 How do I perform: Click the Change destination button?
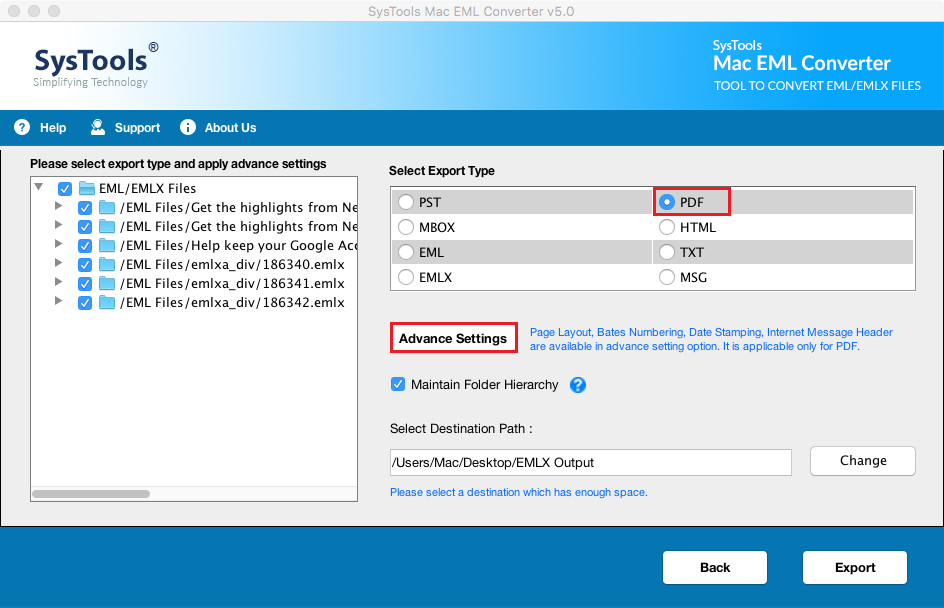click(x=863, y=461)
